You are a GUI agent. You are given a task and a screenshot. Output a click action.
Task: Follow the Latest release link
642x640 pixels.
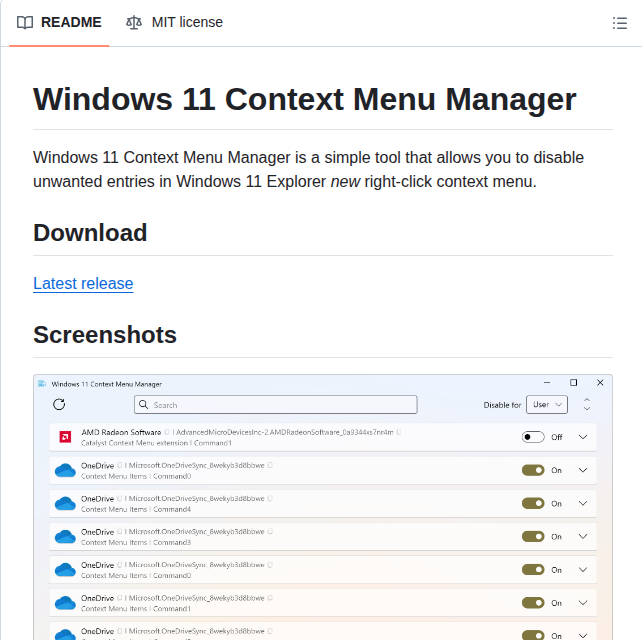(83, 283)
